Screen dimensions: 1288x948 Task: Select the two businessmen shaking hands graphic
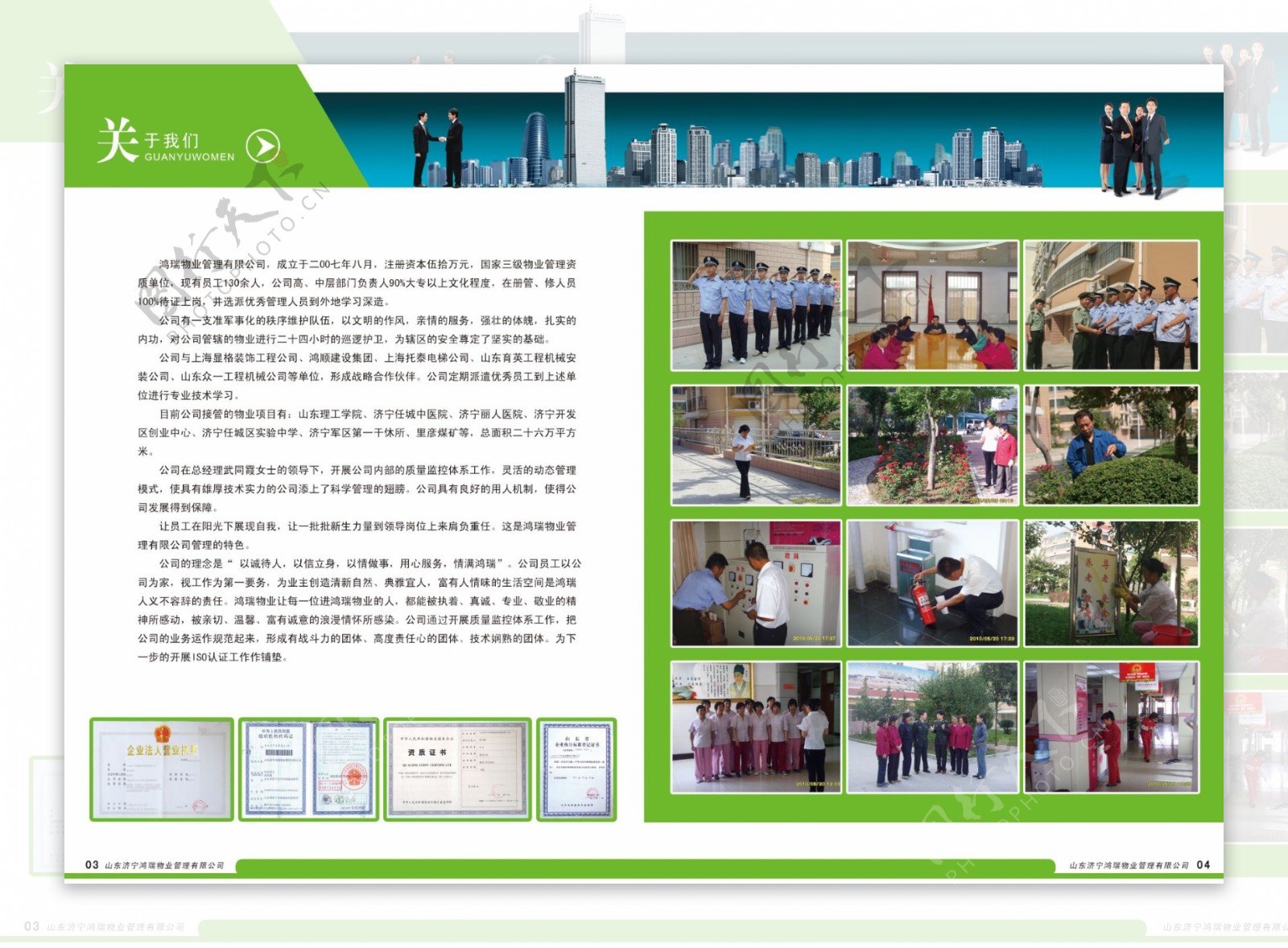(x=438, y=147)
